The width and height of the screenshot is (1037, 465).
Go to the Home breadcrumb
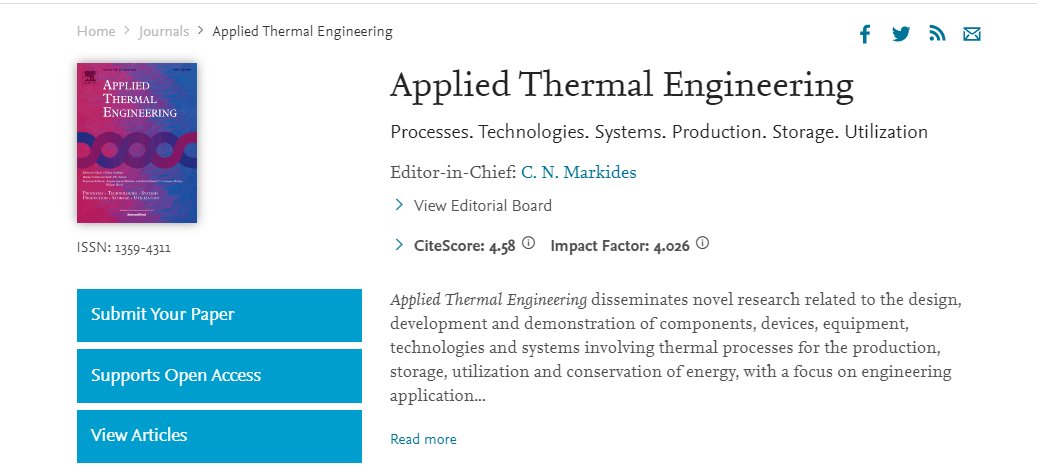pyautogui.click(x=96, y=31)
